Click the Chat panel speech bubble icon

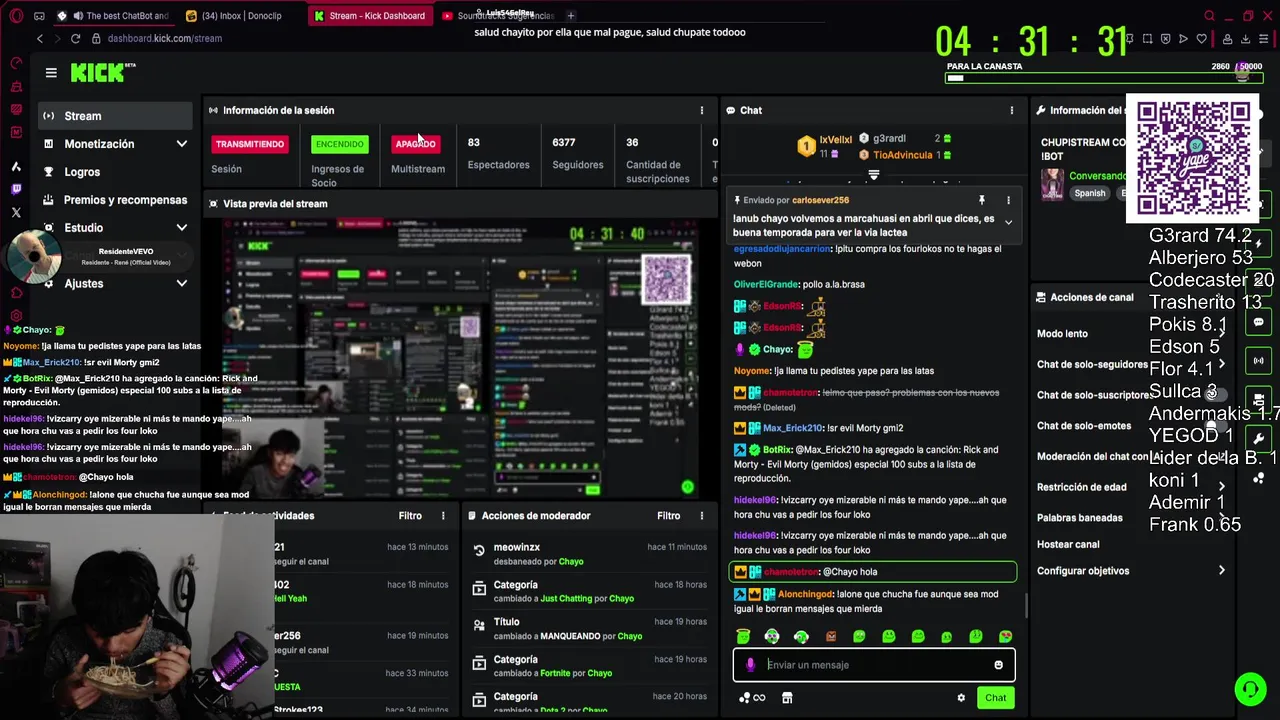click(731, 110)
